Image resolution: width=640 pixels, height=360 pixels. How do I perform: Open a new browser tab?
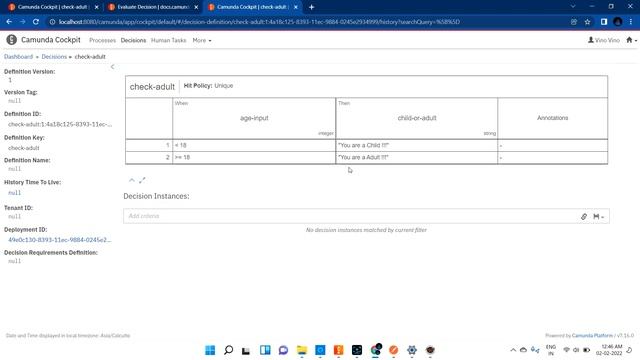click(x=311, y=7)
